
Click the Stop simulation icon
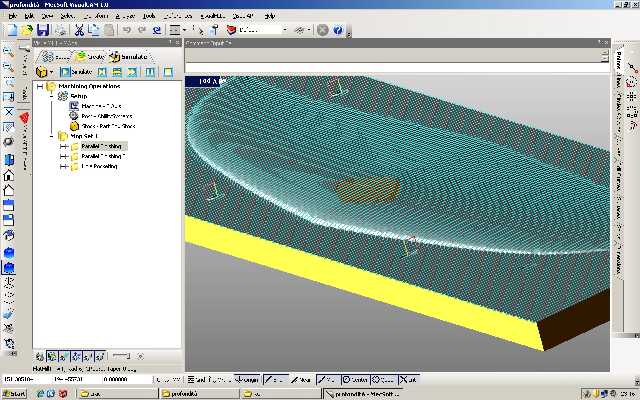(x=169, y=72)
